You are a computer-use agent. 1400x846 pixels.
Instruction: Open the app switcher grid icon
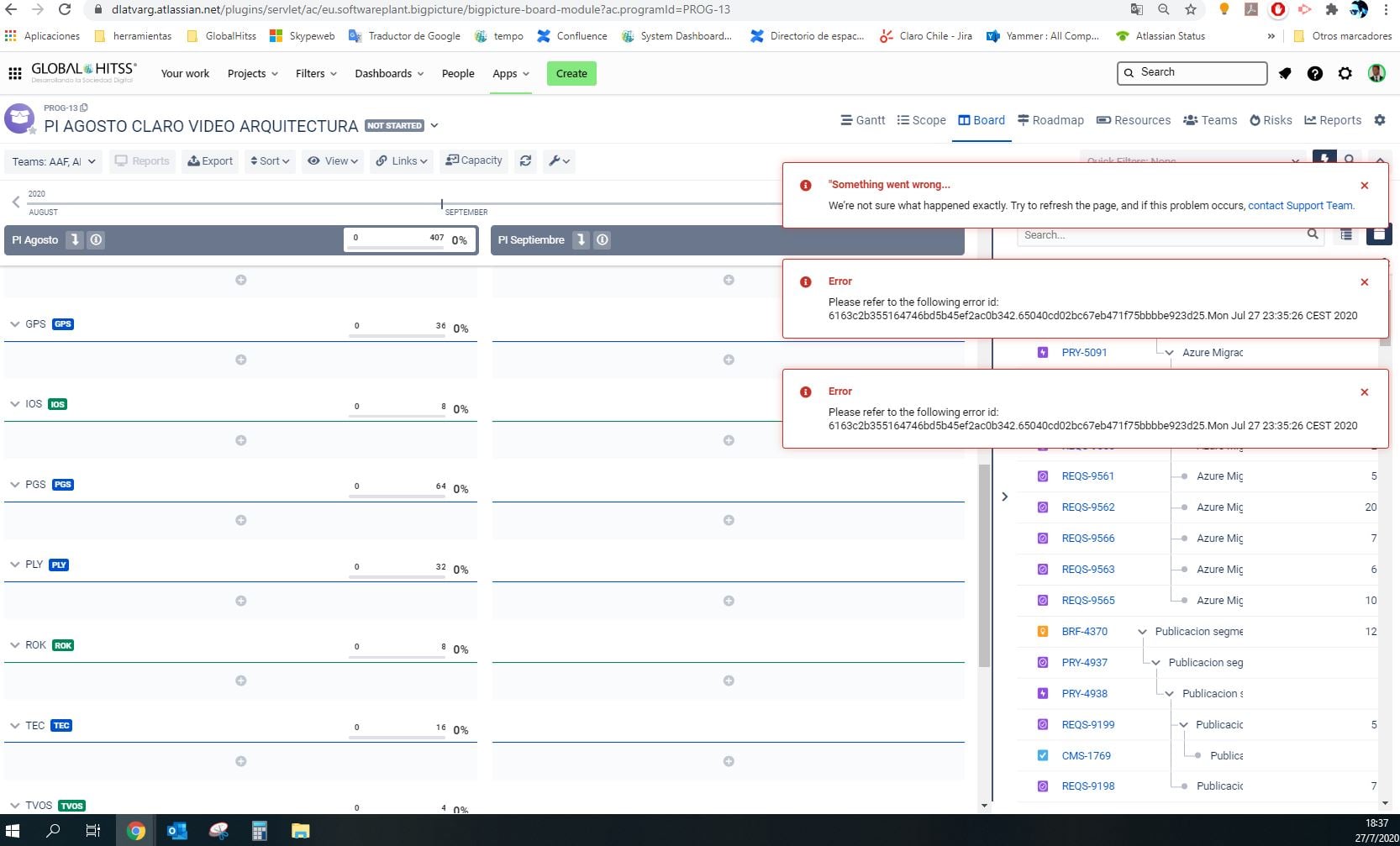14,73
